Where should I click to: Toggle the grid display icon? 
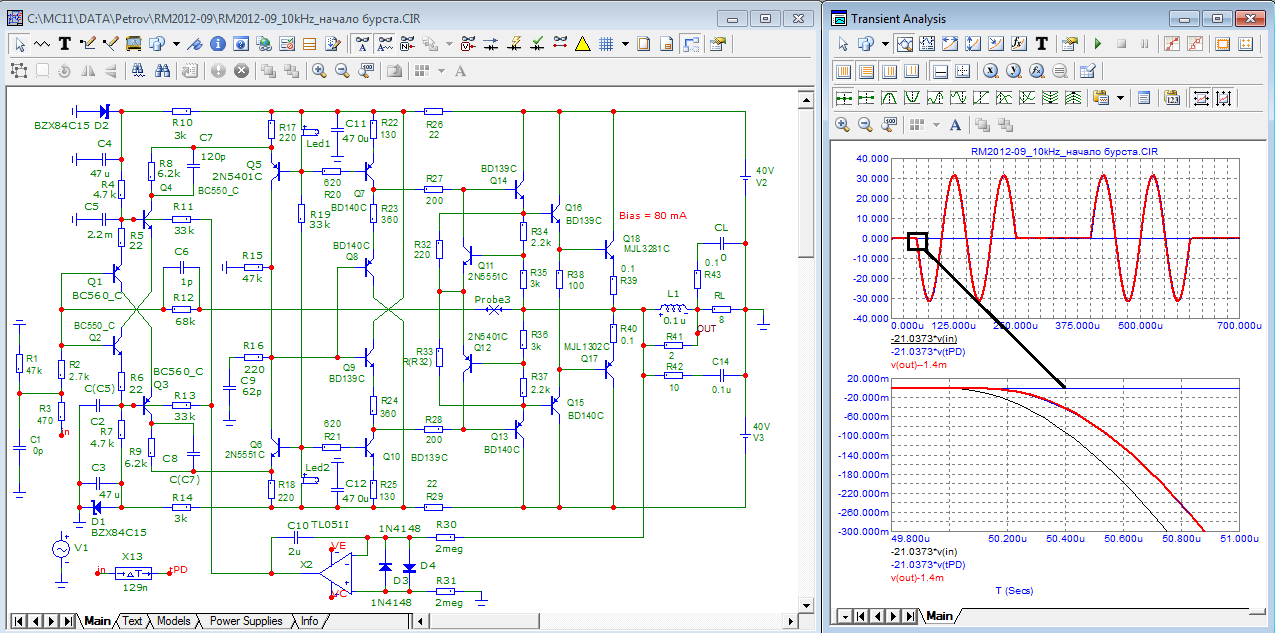pyautogui.click(x=606, y=44)
